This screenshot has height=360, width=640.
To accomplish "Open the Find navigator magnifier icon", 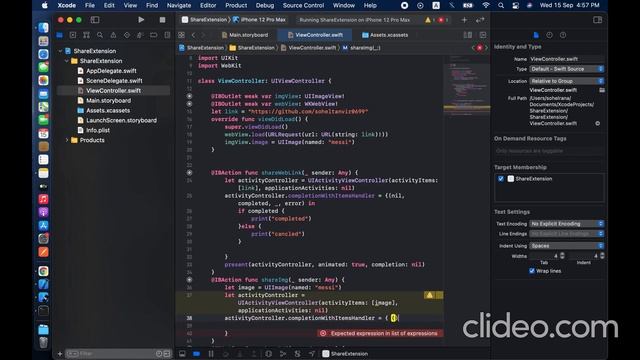I will point(100,35).
